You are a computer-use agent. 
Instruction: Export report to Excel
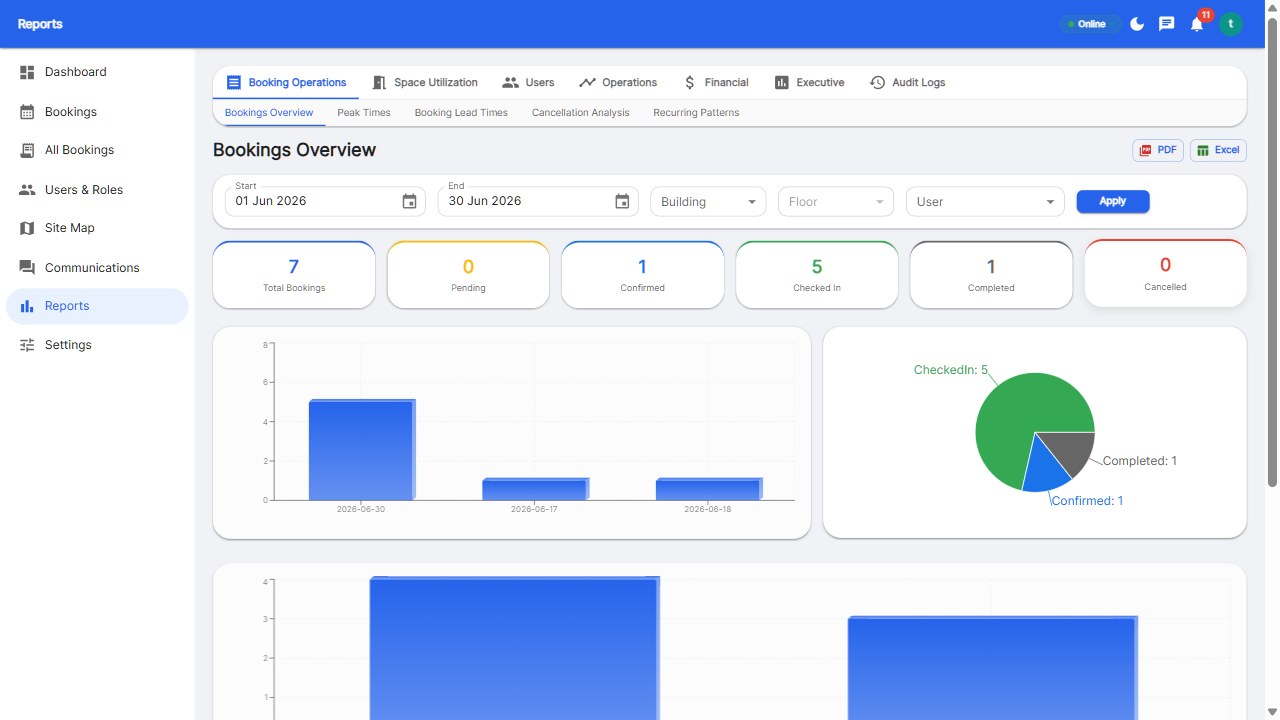[1218, 150]
